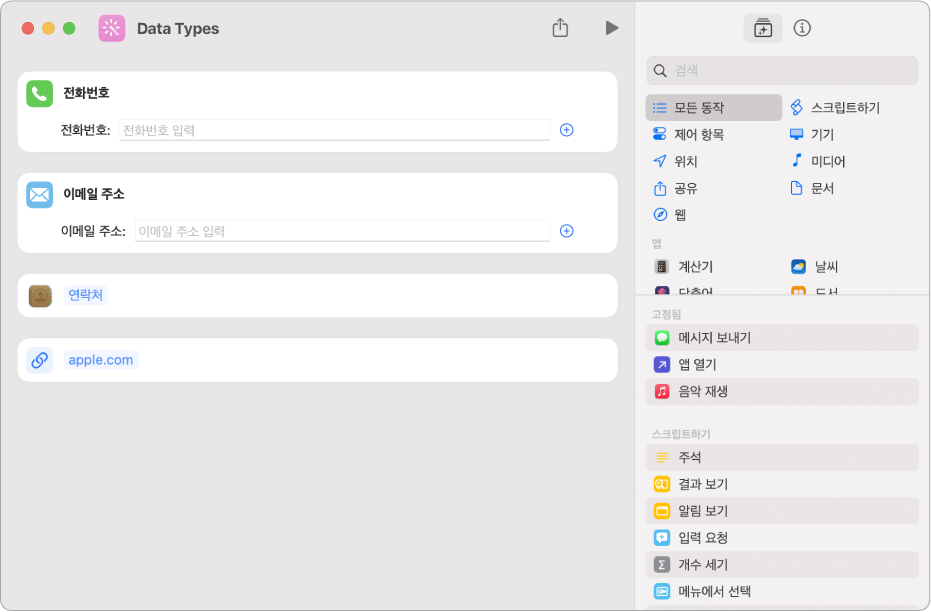Choose the 입력 요청 action
This screenshot has width=931, height=612.
(x=782, y=538)
